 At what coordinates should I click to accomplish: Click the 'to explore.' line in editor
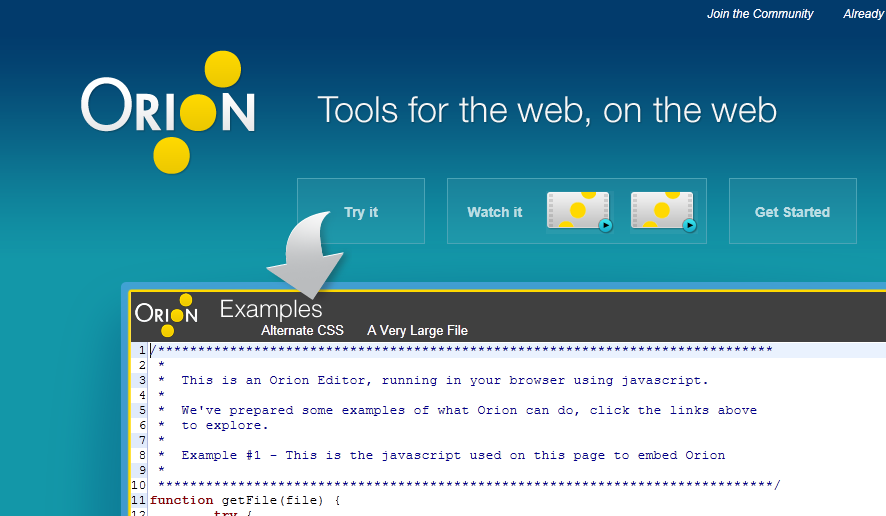tap(225, 426)
